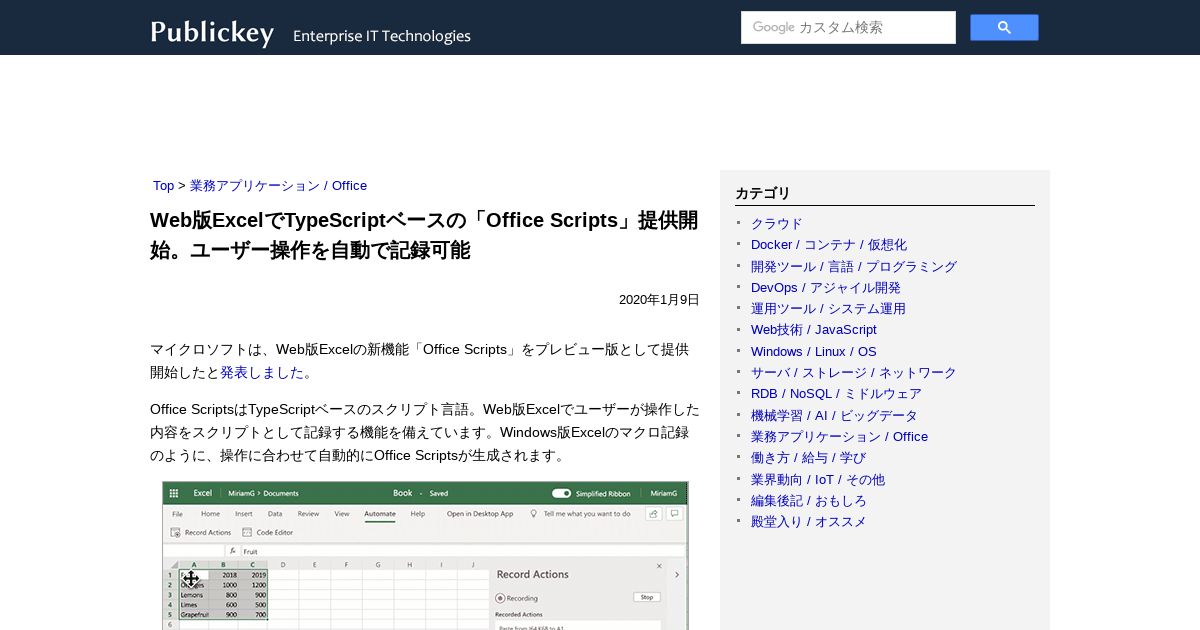
Task: Click the Enterprise IT Technologies tagline
Action: [381, 36]
